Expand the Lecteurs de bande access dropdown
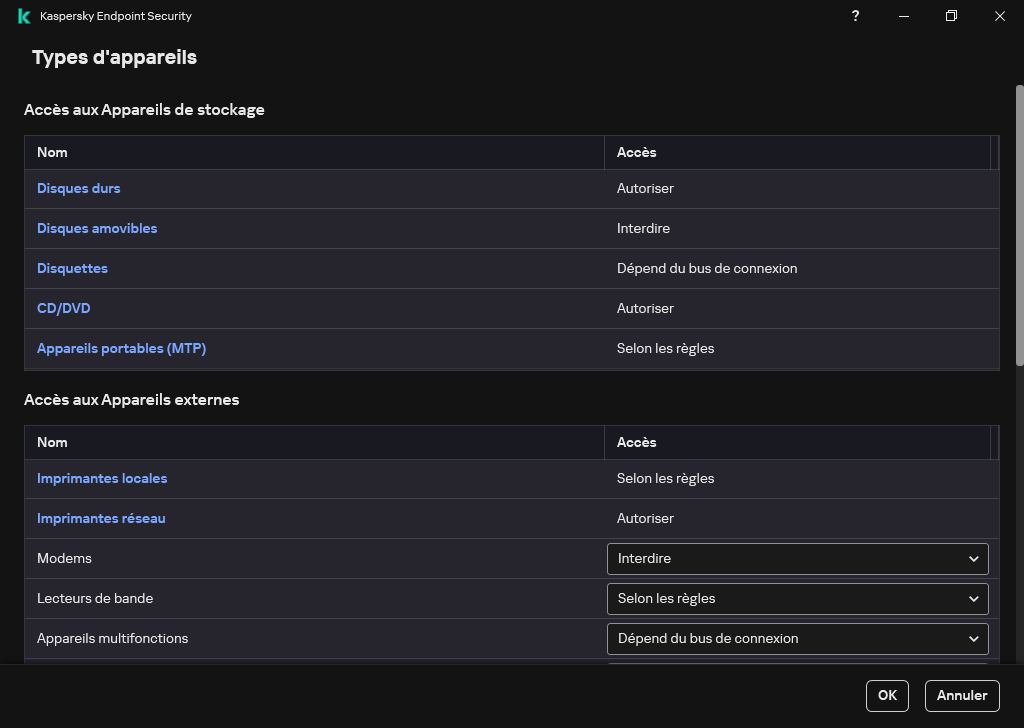 [x=797, y=599]
